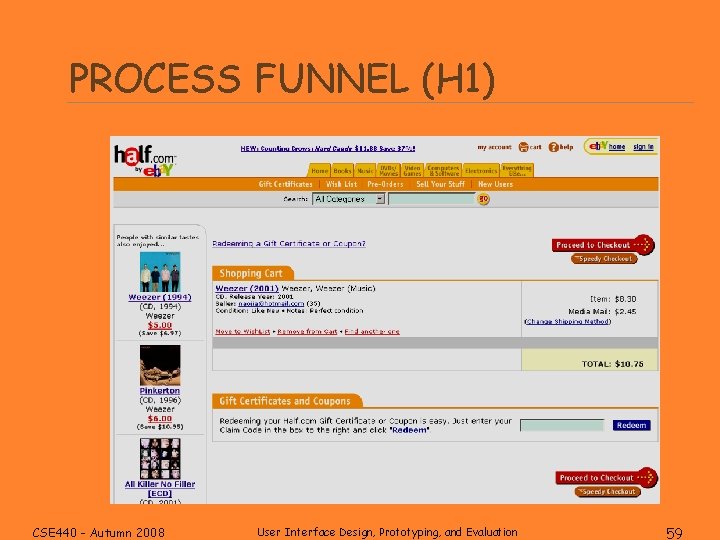Click Change Shipping Method link
This screenshot has width=720, height=540.
point(568,321)
